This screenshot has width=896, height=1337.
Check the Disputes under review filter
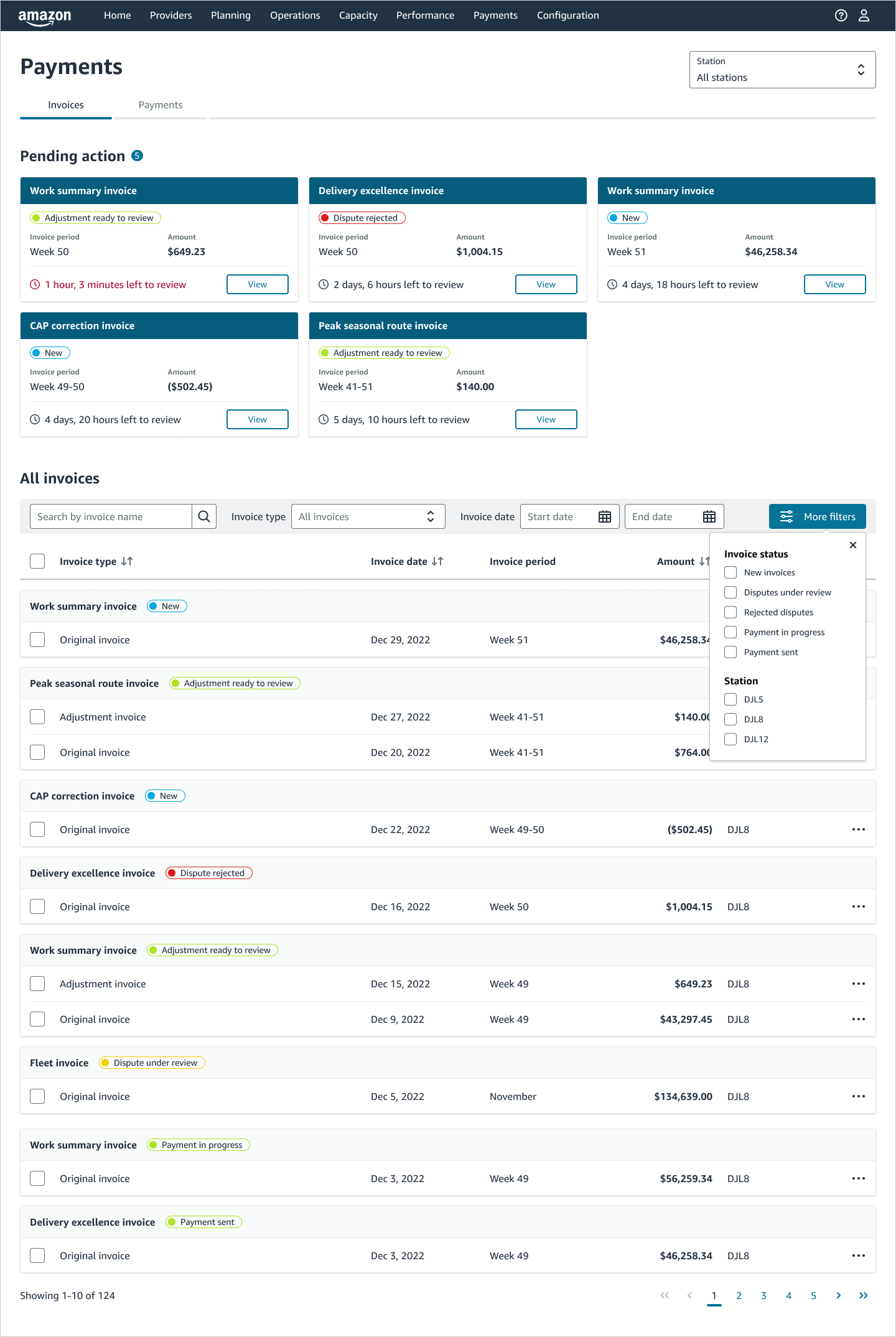point(730,592)
